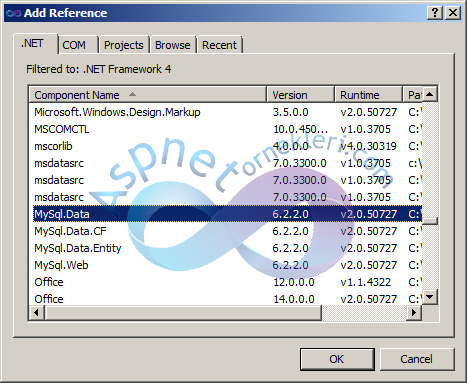Open the Projects tab
The width and height of the screenshot is (467, 383).
124,45
